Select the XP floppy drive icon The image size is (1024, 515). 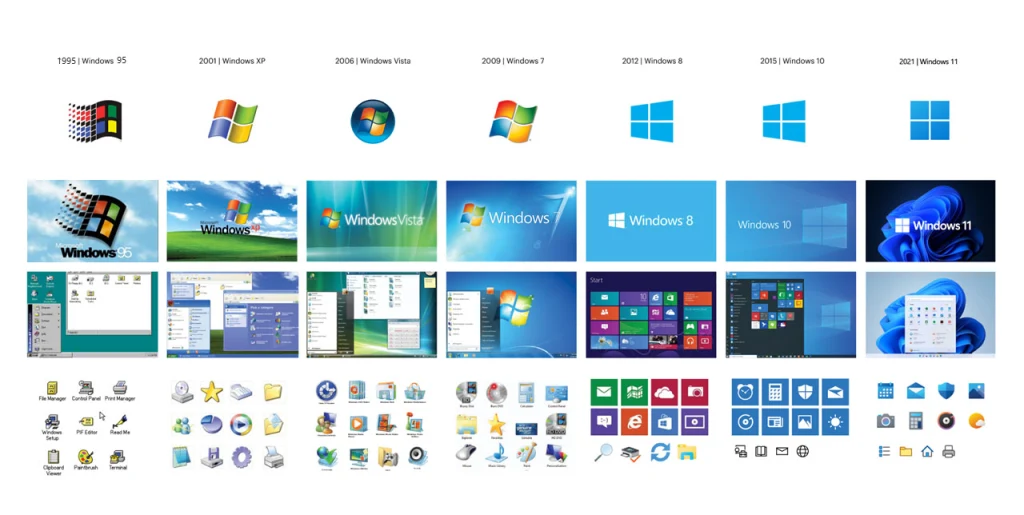click(212, 457)
